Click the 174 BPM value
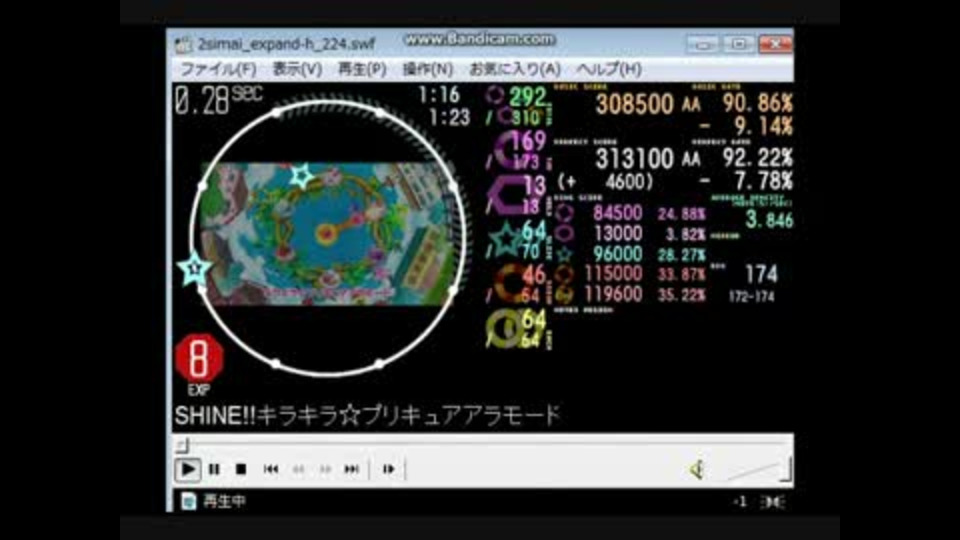Screen dimensions: 960x540 point(761,274)
